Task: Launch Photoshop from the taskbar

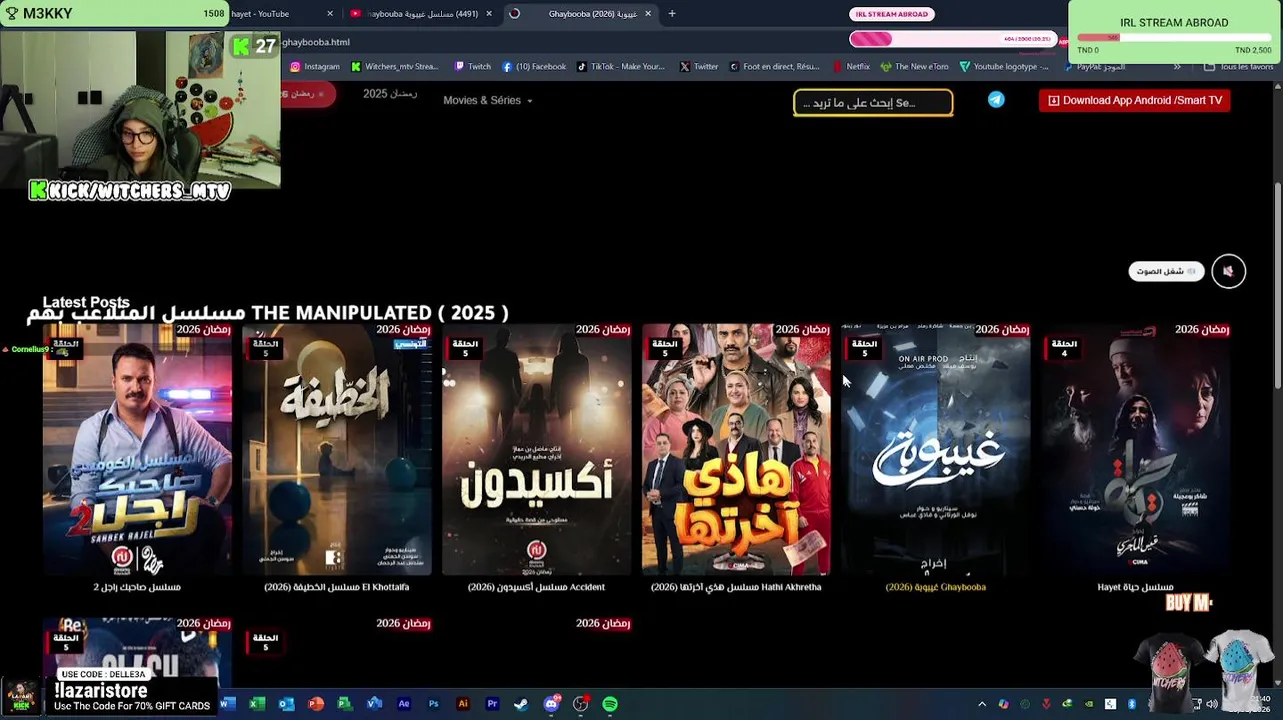Action: pos(433,704)
